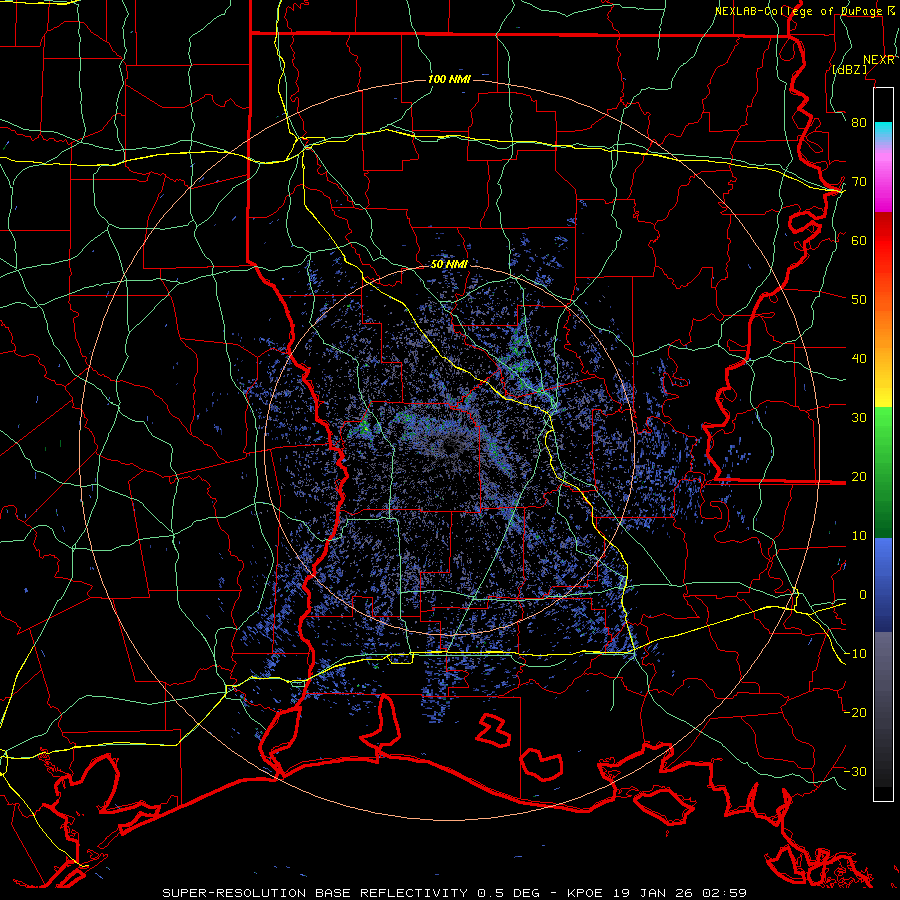This screenshot has height=900, width=900.
Task: Click the 0 value on the dBZ scale
Action: pos(863,595)
